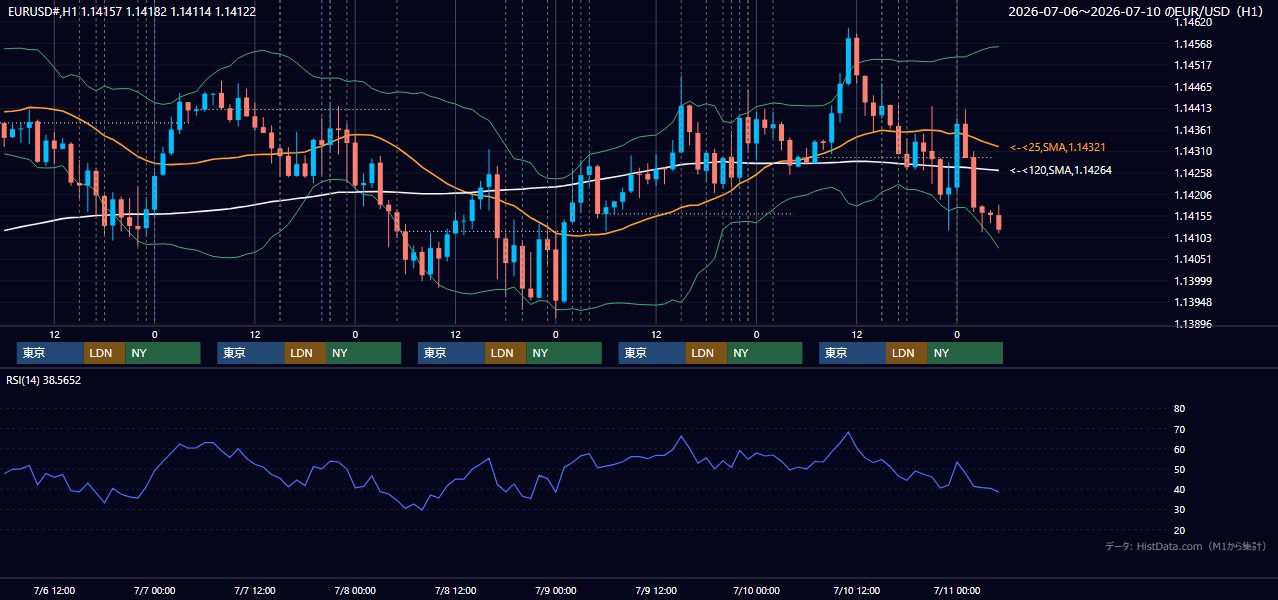Click price axis label 1.14206
Image resolution: width=1278 pixels, height=600 pixels.
coord(1193,195)
